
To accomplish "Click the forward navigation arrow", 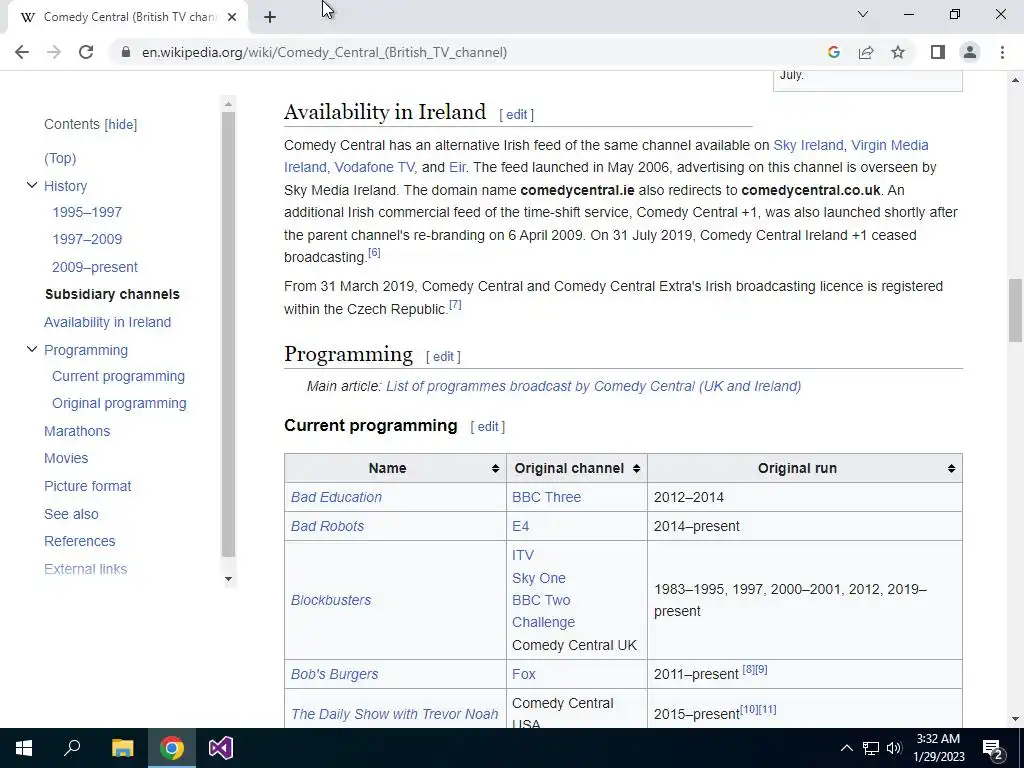I will 54,52.
